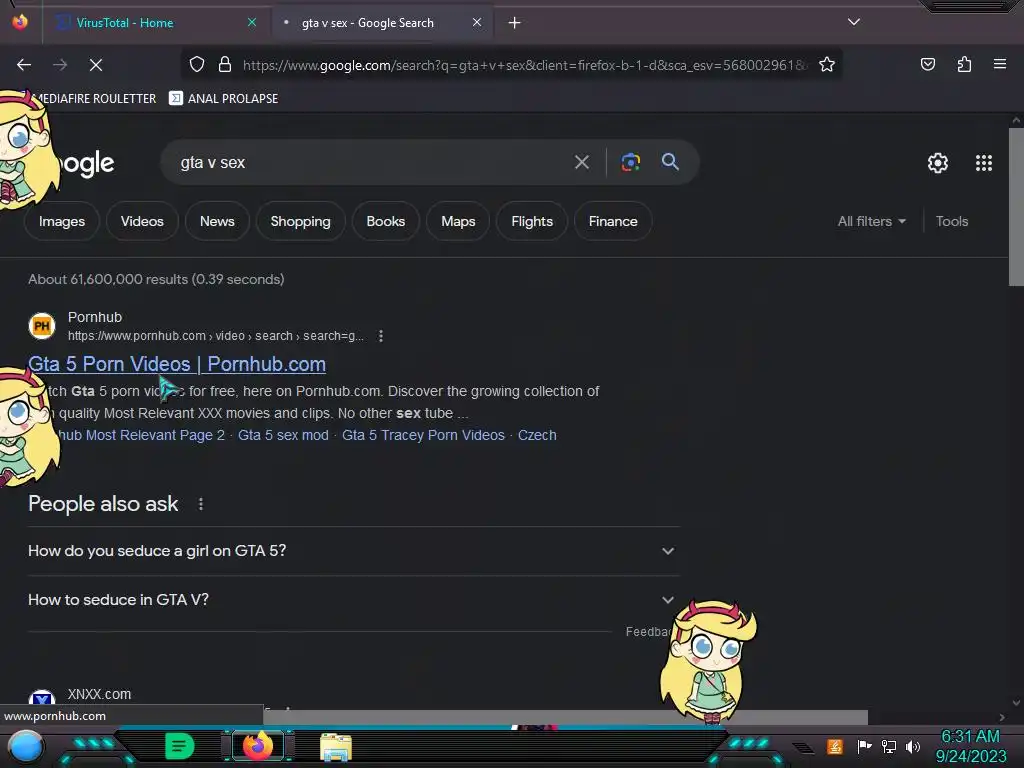This screenshot has width=1024, height=768.
Task: Open the second bookmarks toolbar bookmark
Action: point(224,99)
